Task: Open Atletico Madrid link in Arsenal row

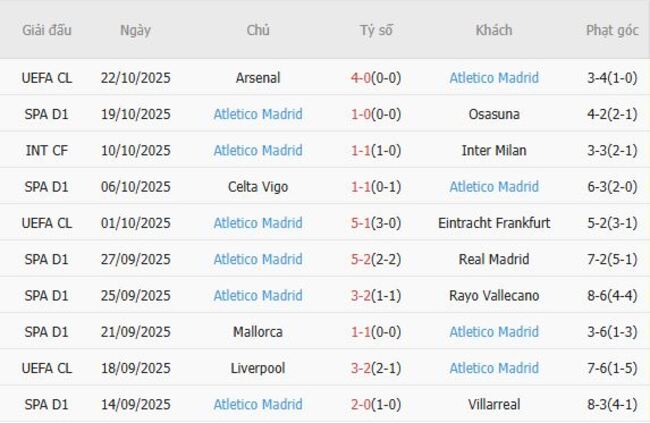Action: point(494,78)
